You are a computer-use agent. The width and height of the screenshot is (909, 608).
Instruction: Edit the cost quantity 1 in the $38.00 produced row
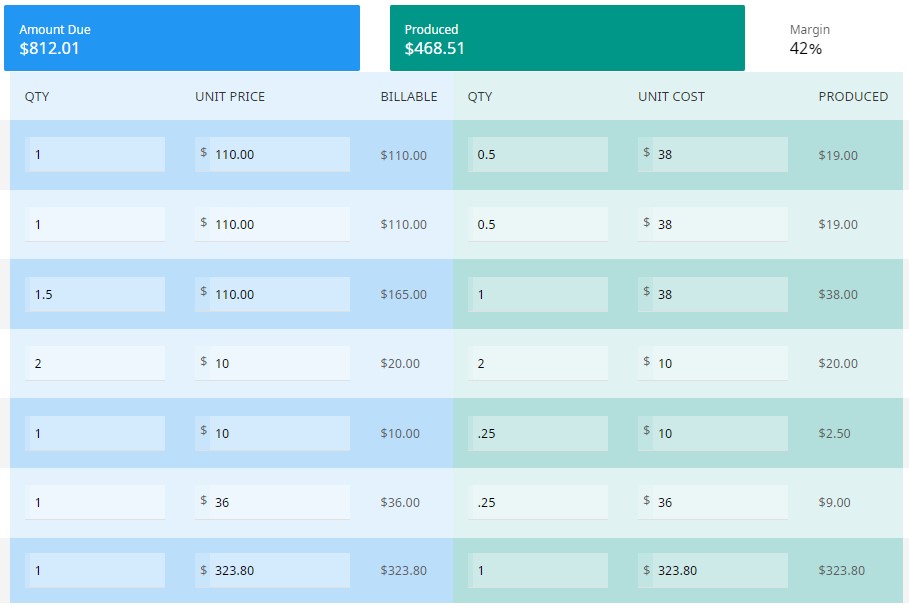[x=538, y=294]
